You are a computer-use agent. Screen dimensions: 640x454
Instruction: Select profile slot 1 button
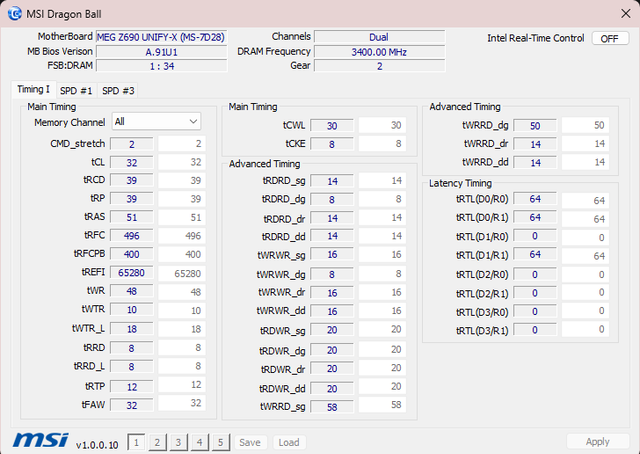136,442
